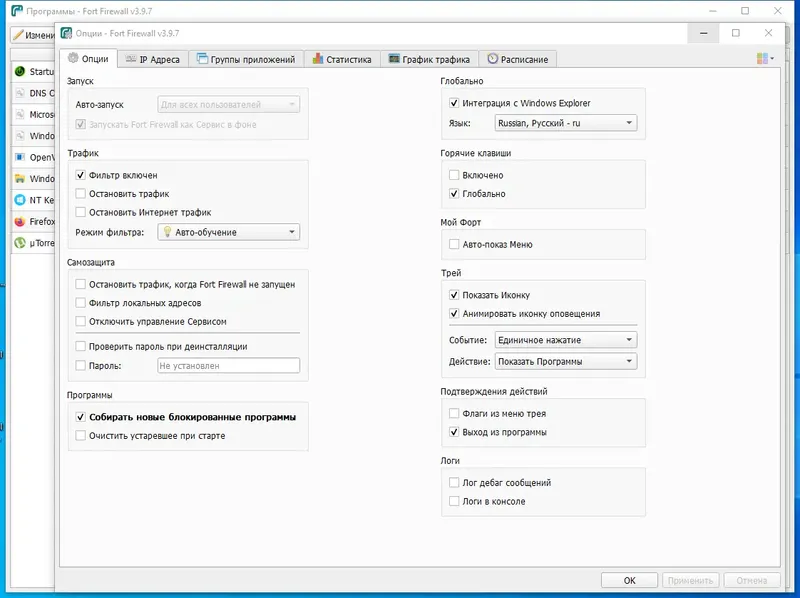
Task: Toggle Фильтр включен checkbox
Action: tap(80, 175)
